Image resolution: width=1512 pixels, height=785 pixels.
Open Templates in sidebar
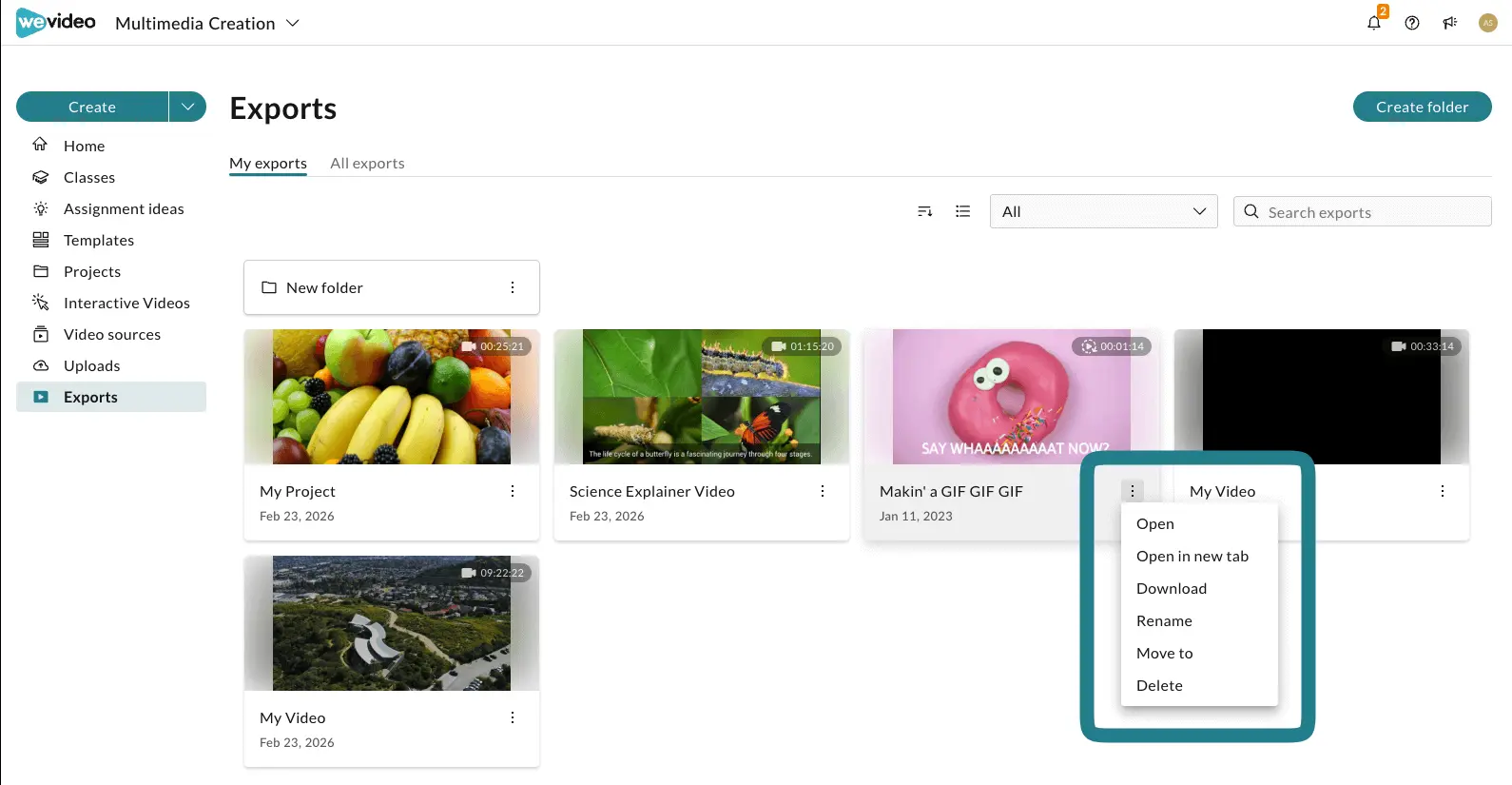[111, 240]
